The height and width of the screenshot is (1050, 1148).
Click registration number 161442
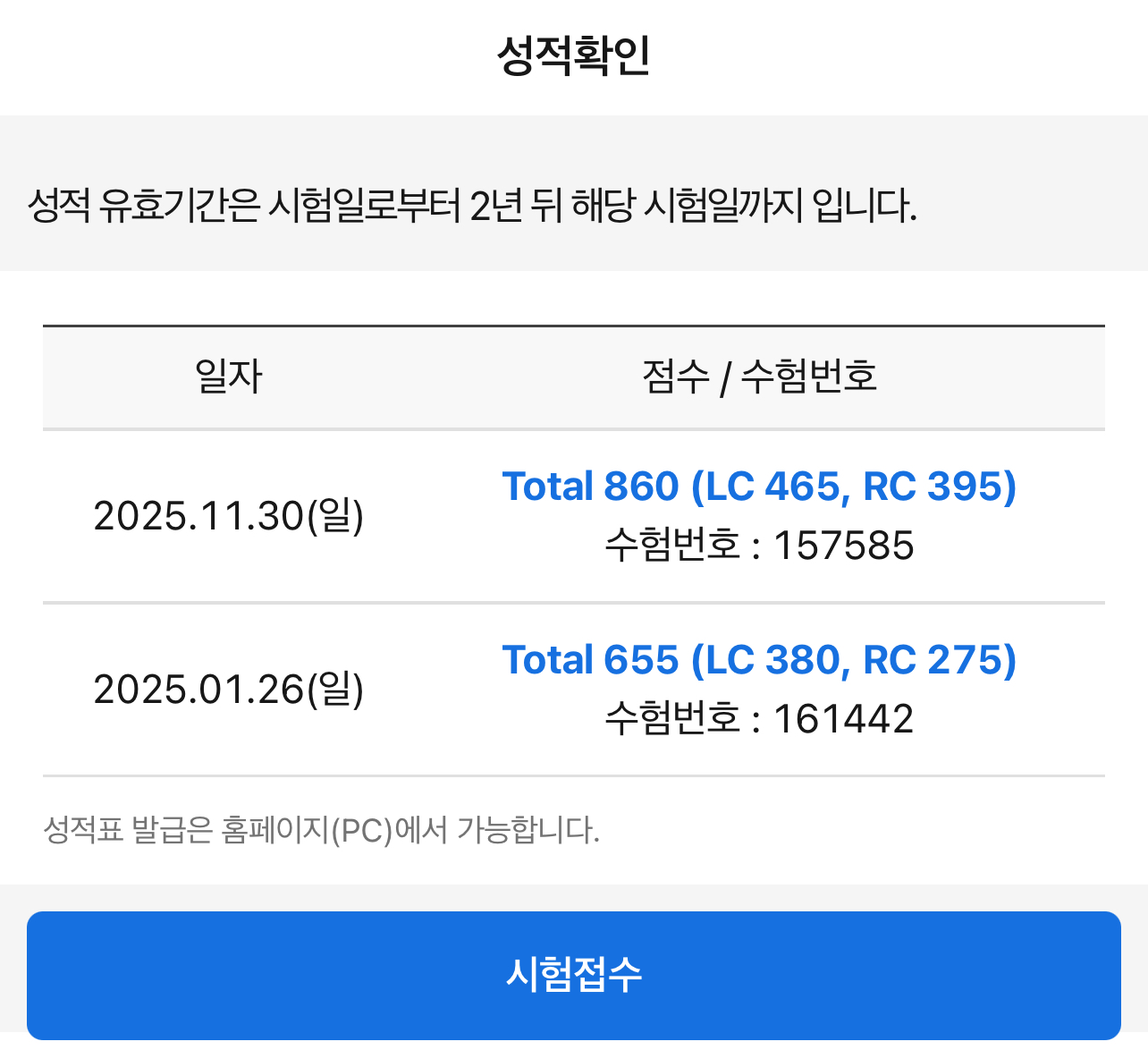pyautogui.click(x=843, y=719)
